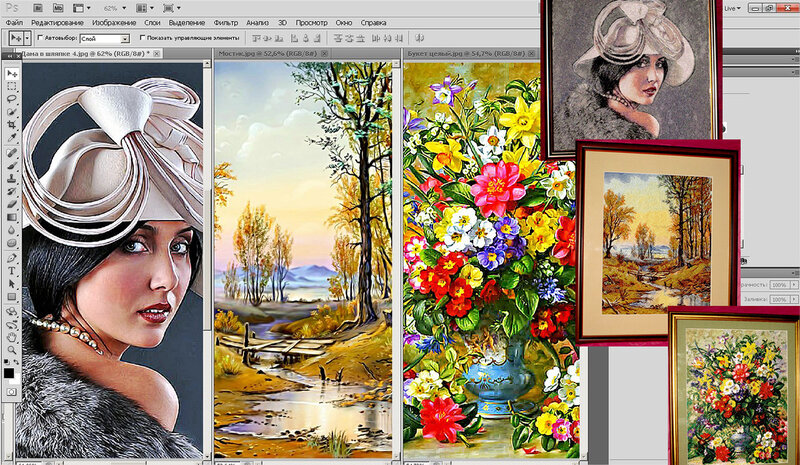The height and width of the screenshot is (465, 800).
Task: Open the Слой auto-select dropdown
Action: coord(105,37)
